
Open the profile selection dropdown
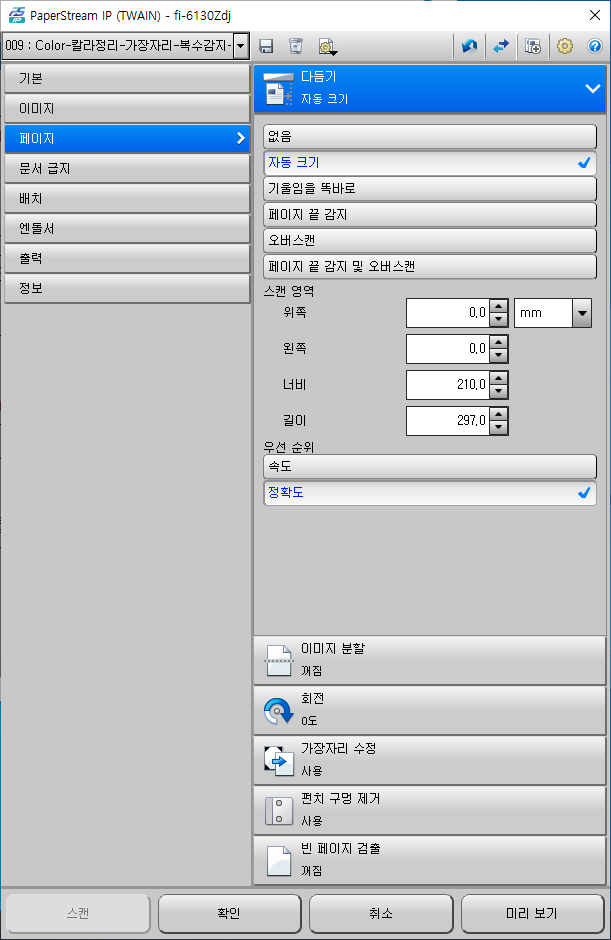pos(240,46)
